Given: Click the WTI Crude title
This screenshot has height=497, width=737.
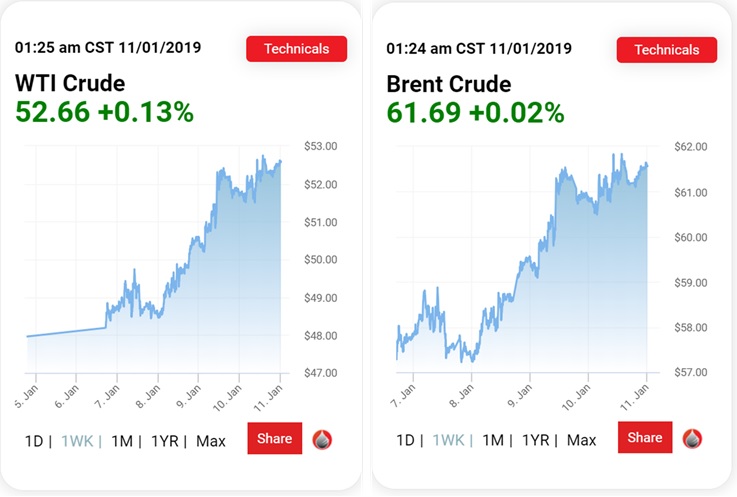Looking at the screenshot, I should [x=70, y=84].
